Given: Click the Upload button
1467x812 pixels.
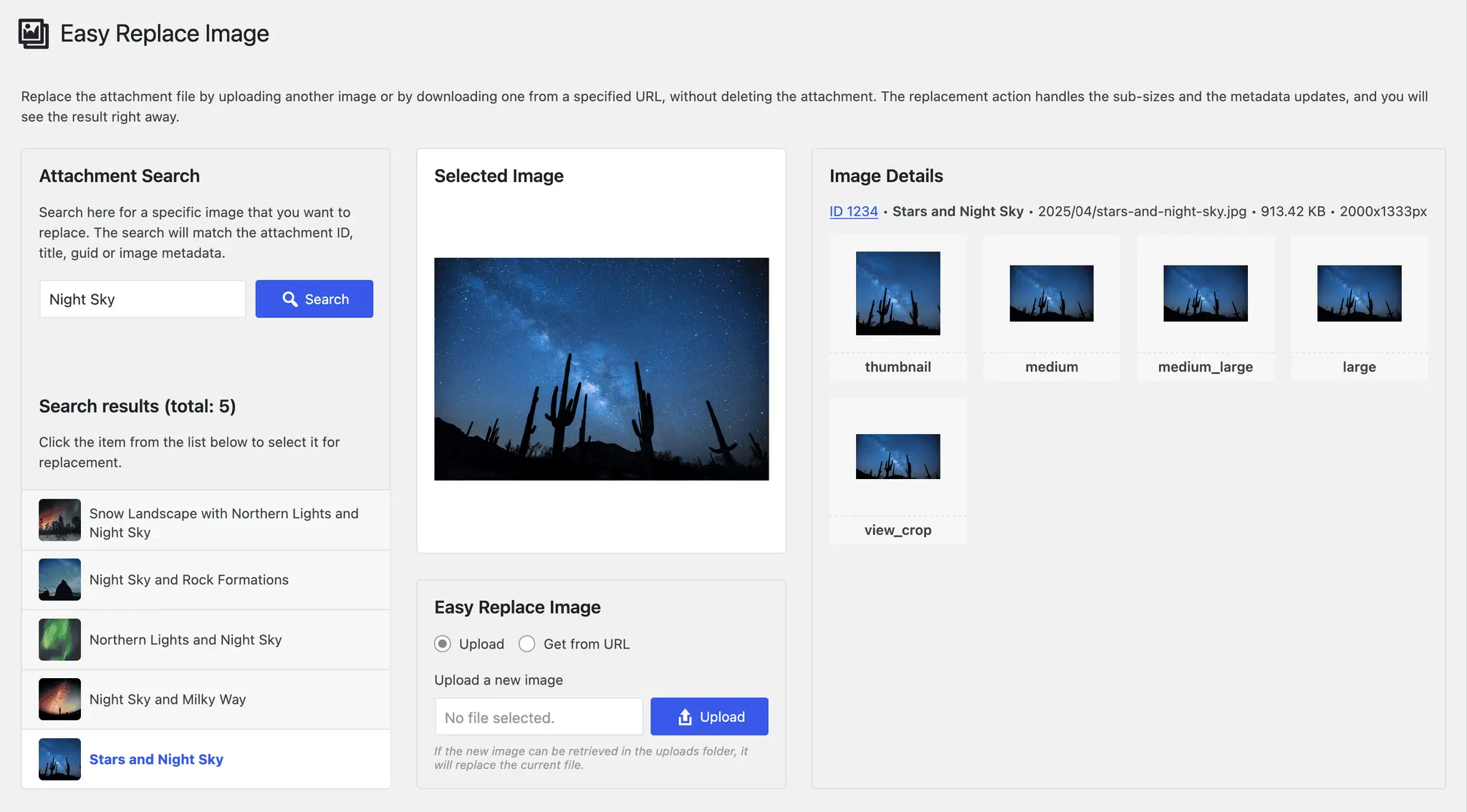Looking at the screenshot, I should tap(709, 716).
